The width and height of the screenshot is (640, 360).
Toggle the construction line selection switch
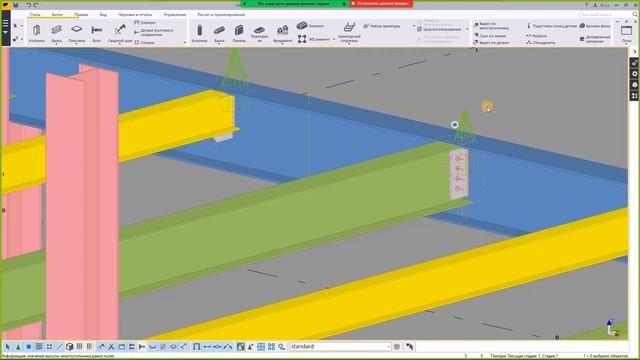[x=60, y=347]
